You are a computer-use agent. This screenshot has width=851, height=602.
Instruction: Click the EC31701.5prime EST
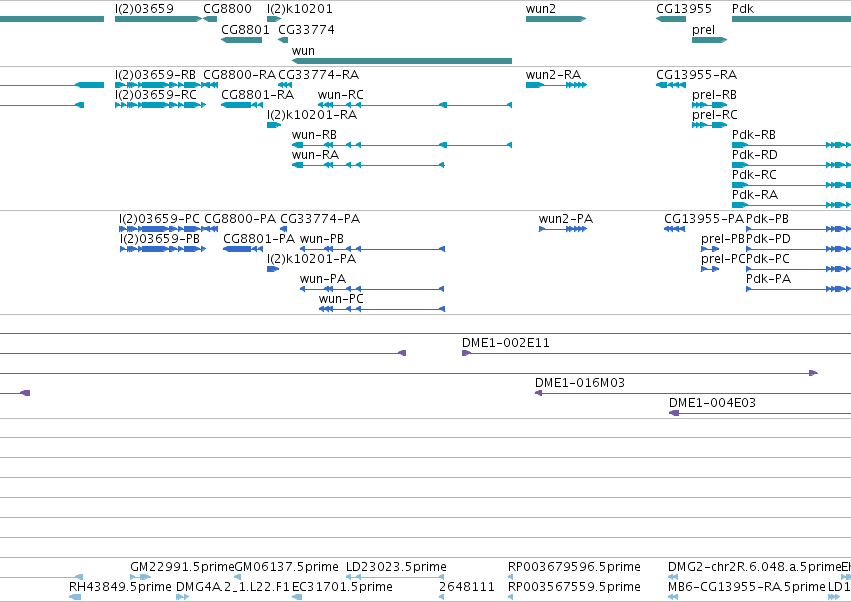[297, 598]
